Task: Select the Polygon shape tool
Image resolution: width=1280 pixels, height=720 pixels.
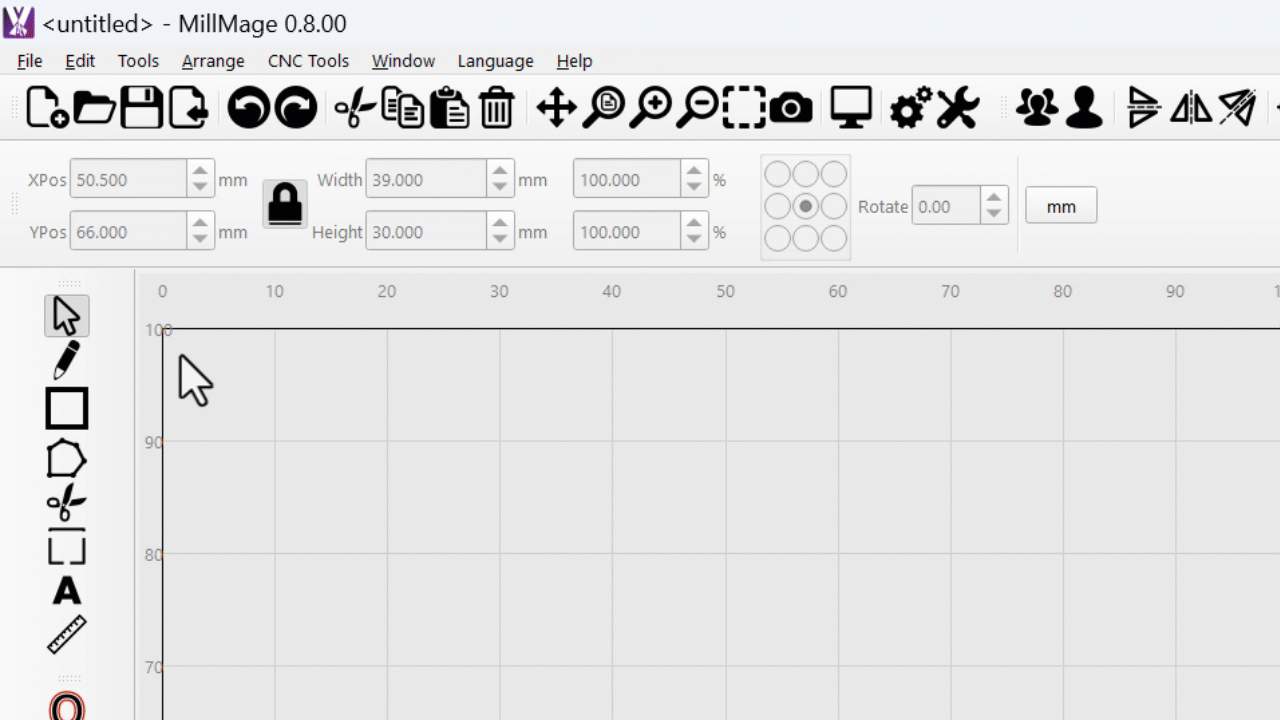Action: click(66, 459)
